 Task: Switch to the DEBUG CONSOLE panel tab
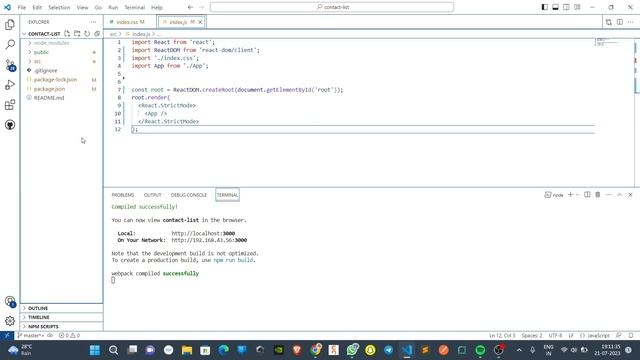click(x=189, y=195)
